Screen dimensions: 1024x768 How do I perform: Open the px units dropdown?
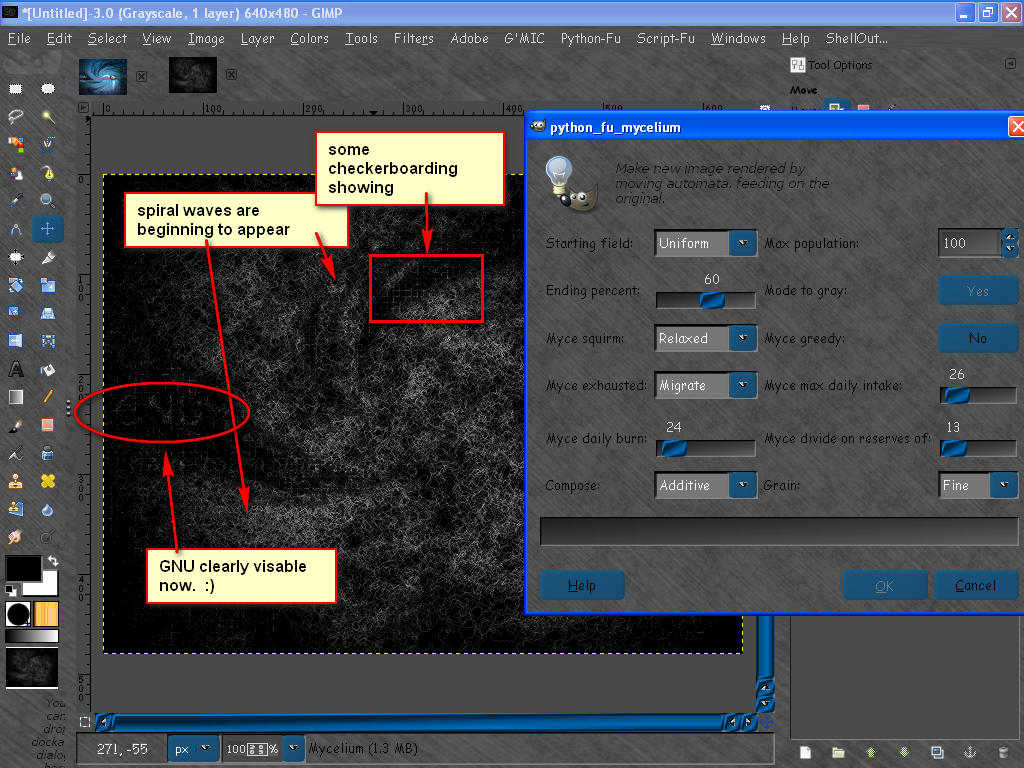193,749
